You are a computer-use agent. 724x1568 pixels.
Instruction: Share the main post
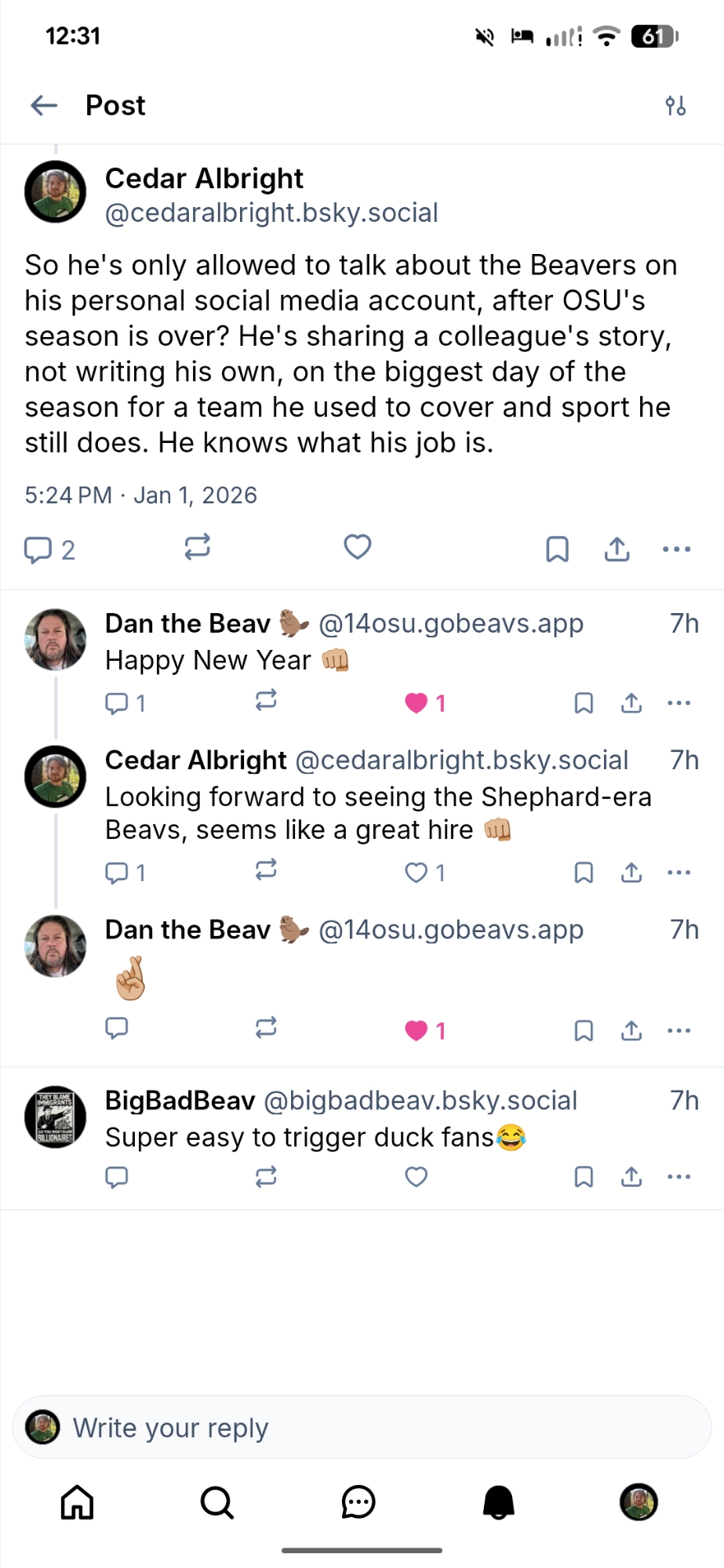pos(617,550)
